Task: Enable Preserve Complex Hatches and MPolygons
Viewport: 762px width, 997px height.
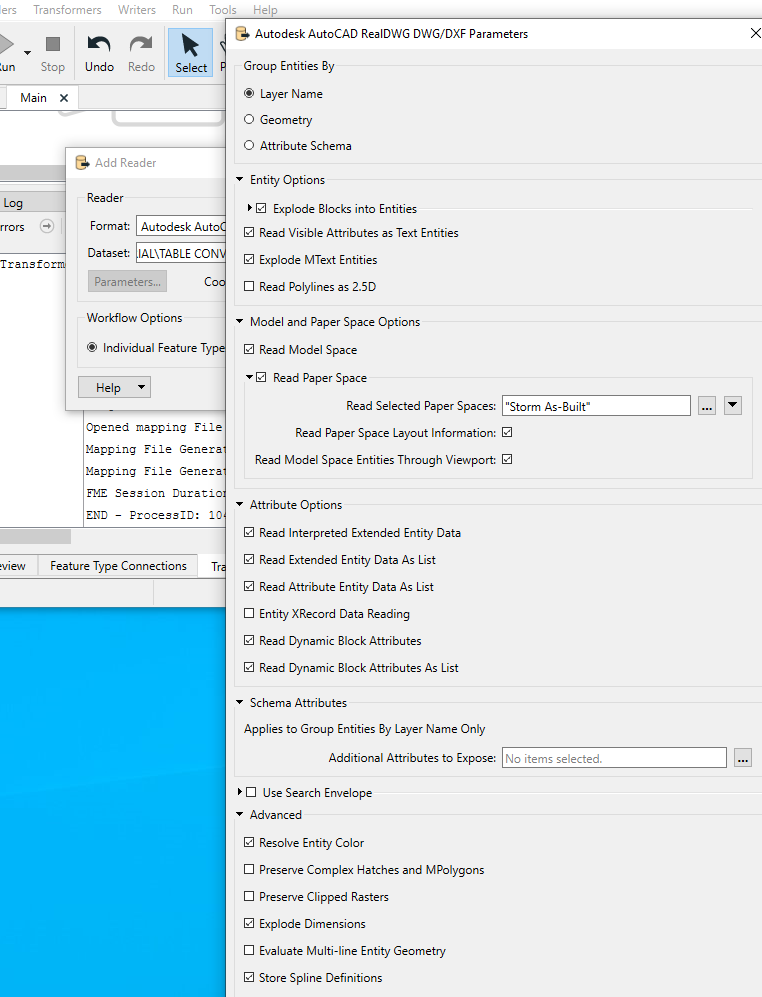Action: pyautogui.click(x=249, y=869)
